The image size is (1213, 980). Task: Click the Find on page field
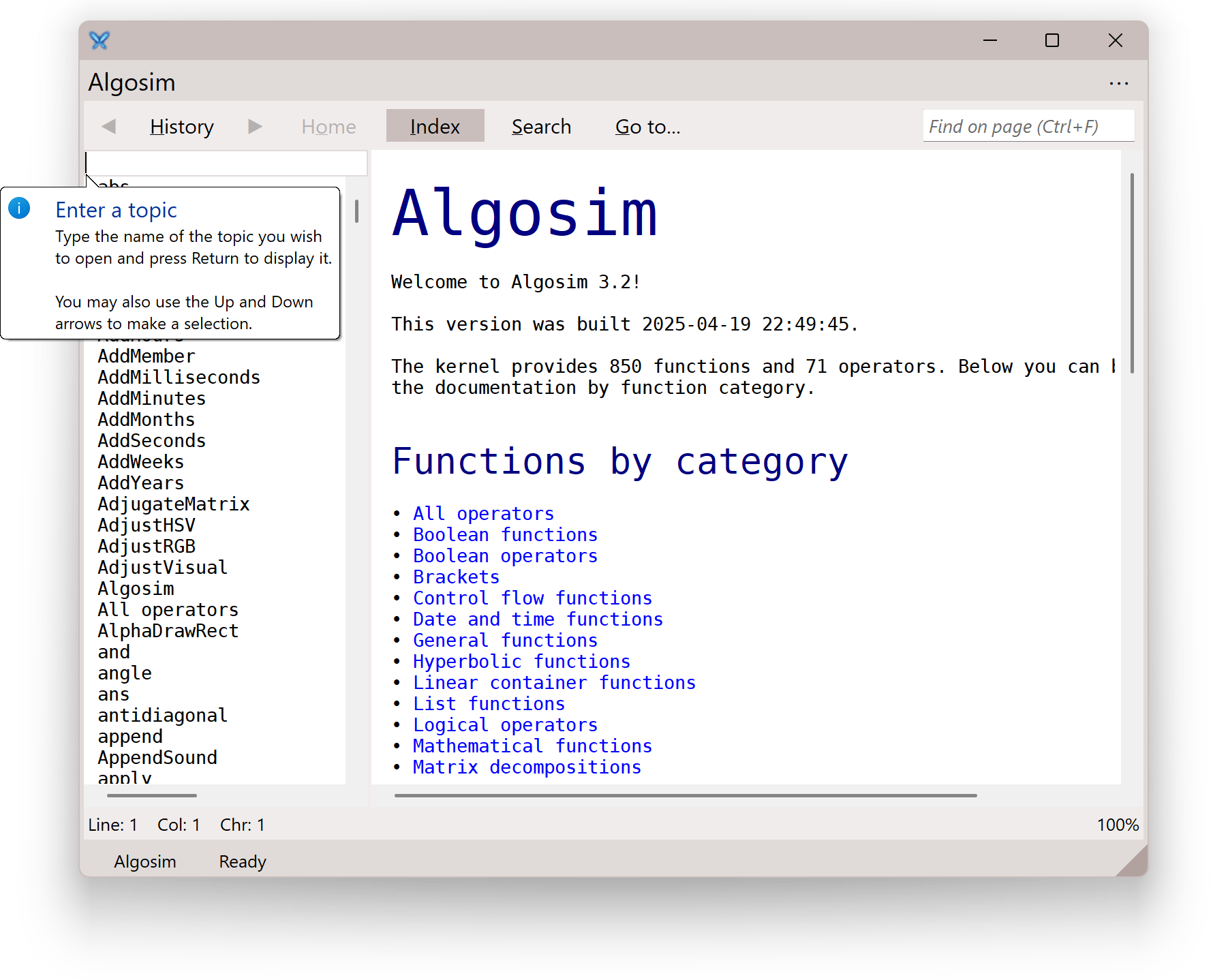[x=1028, y=126]
